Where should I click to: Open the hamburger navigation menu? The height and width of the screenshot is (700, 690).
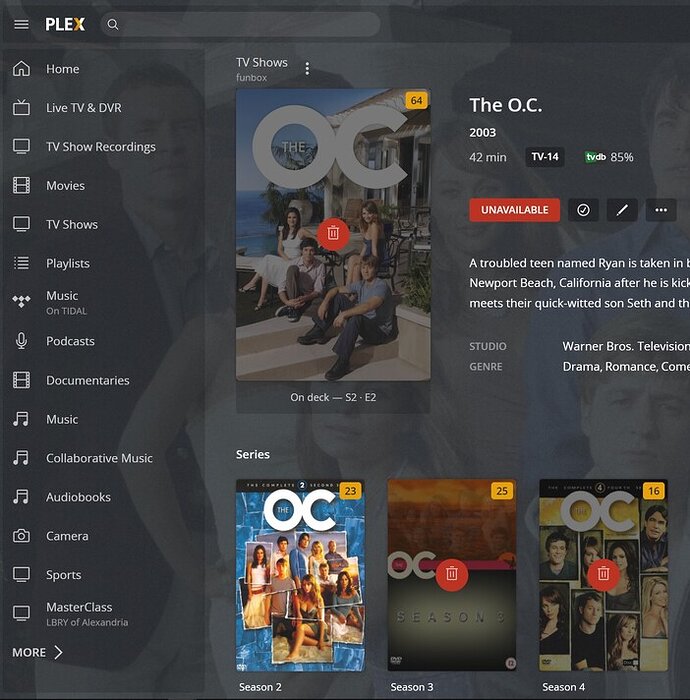21,24
